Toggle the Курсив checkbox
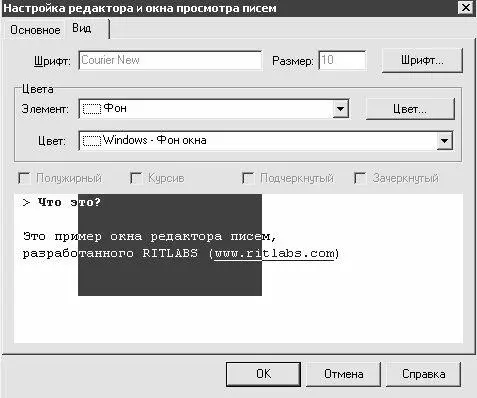The width and height of the screenshot is (477, 398). [x=136, y=178]
